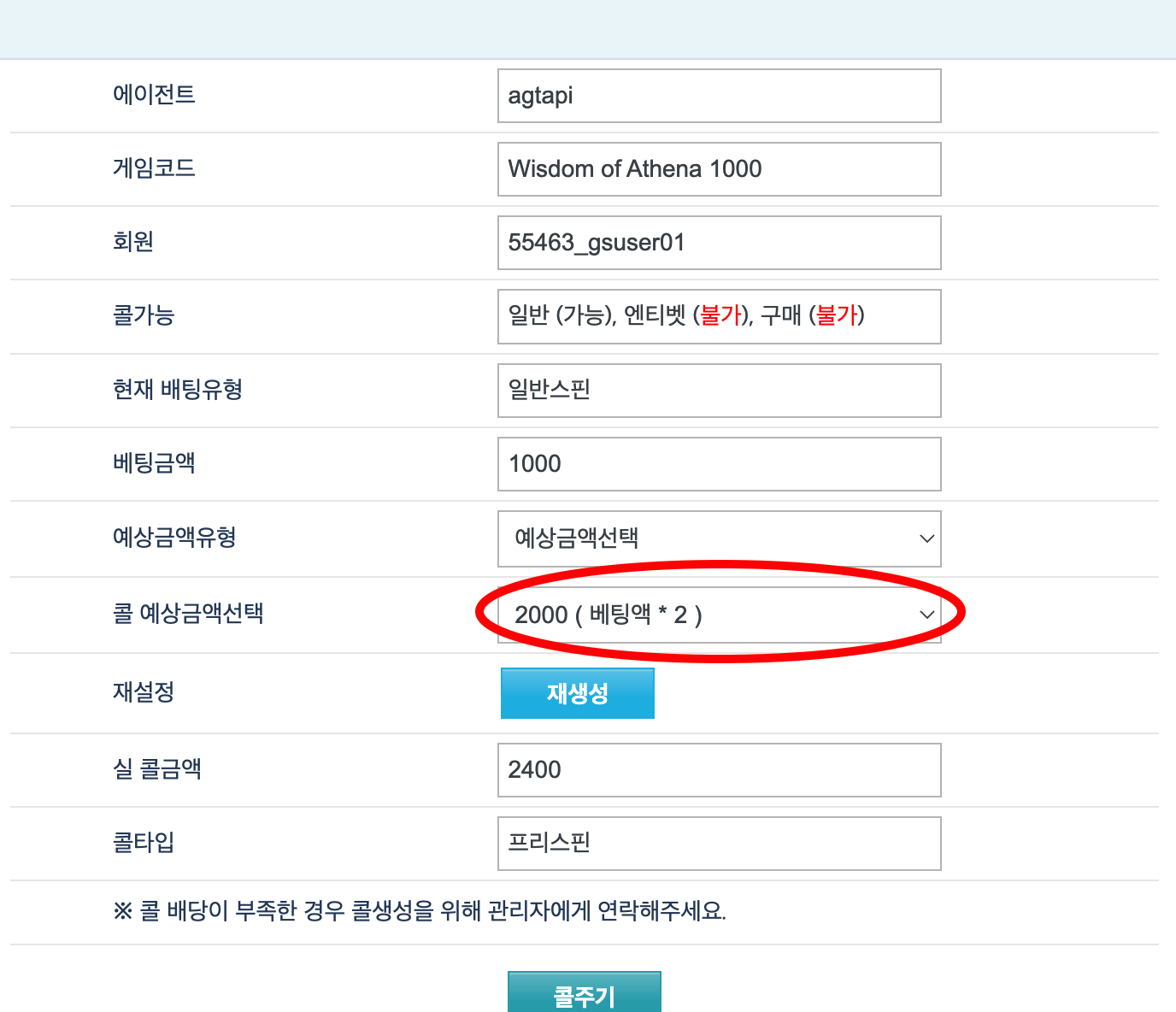The height and width of the screenshot is (1012, 1176).
Task: Click the dropdown chevron beside 예상금액선택
Action: (926, 538)
